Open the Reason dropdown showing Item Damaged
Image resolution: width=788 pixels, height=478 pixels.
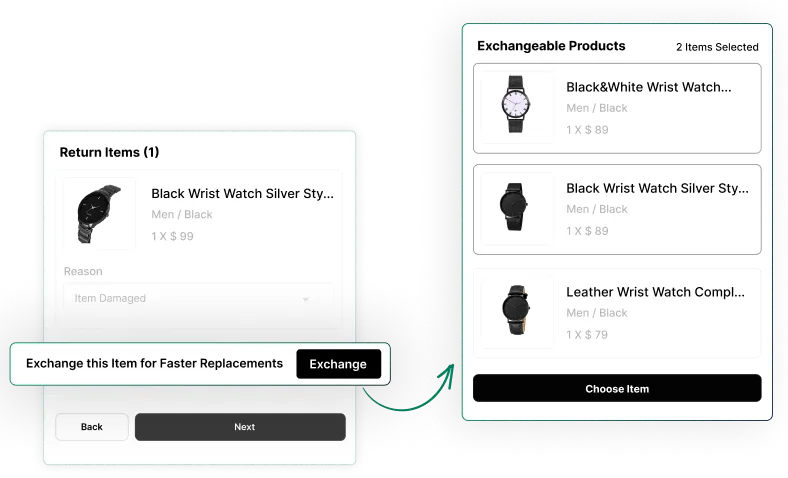coord(198,298)
